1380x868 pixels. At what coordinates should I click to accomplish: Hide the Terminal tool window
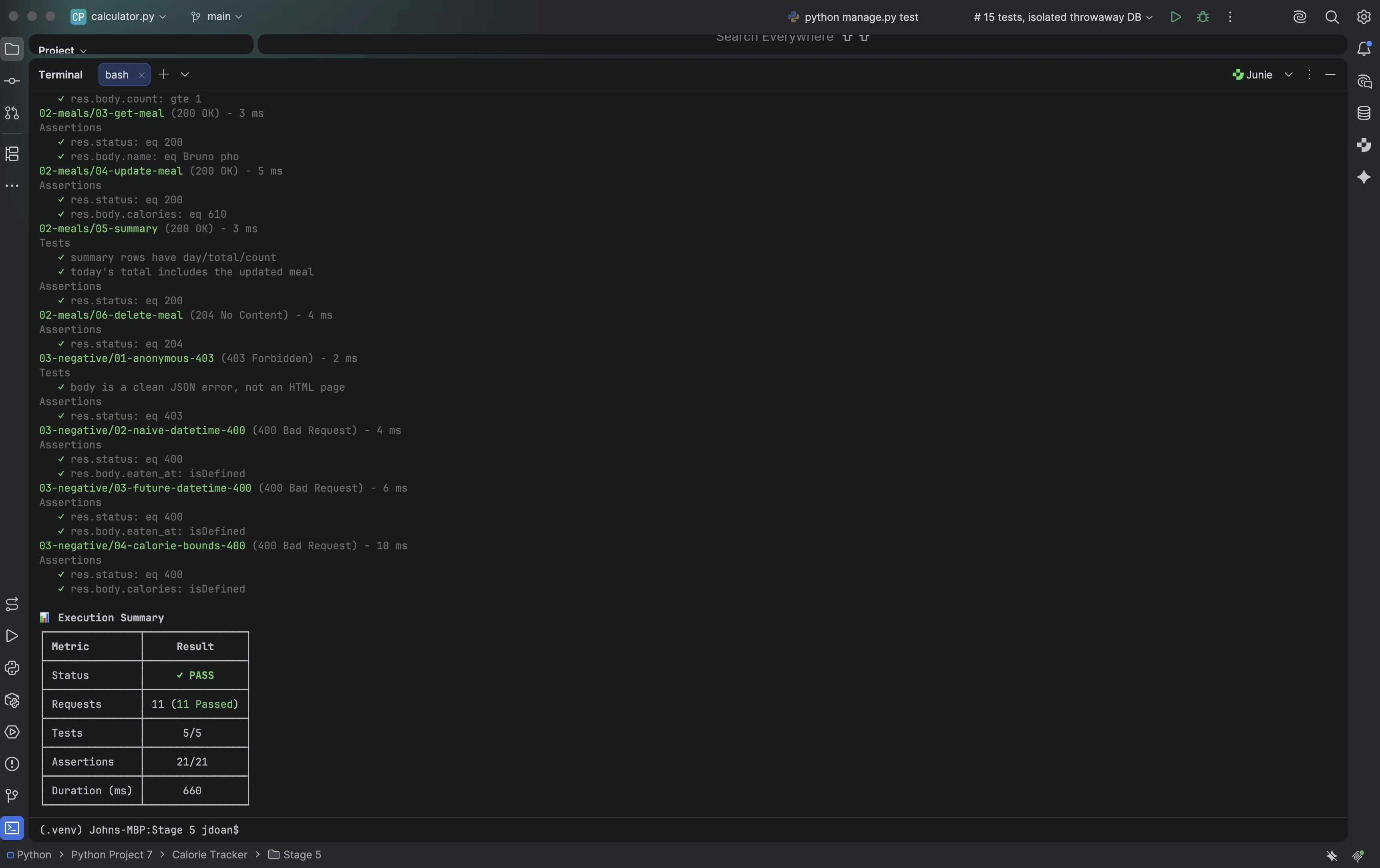(1330, 74)
